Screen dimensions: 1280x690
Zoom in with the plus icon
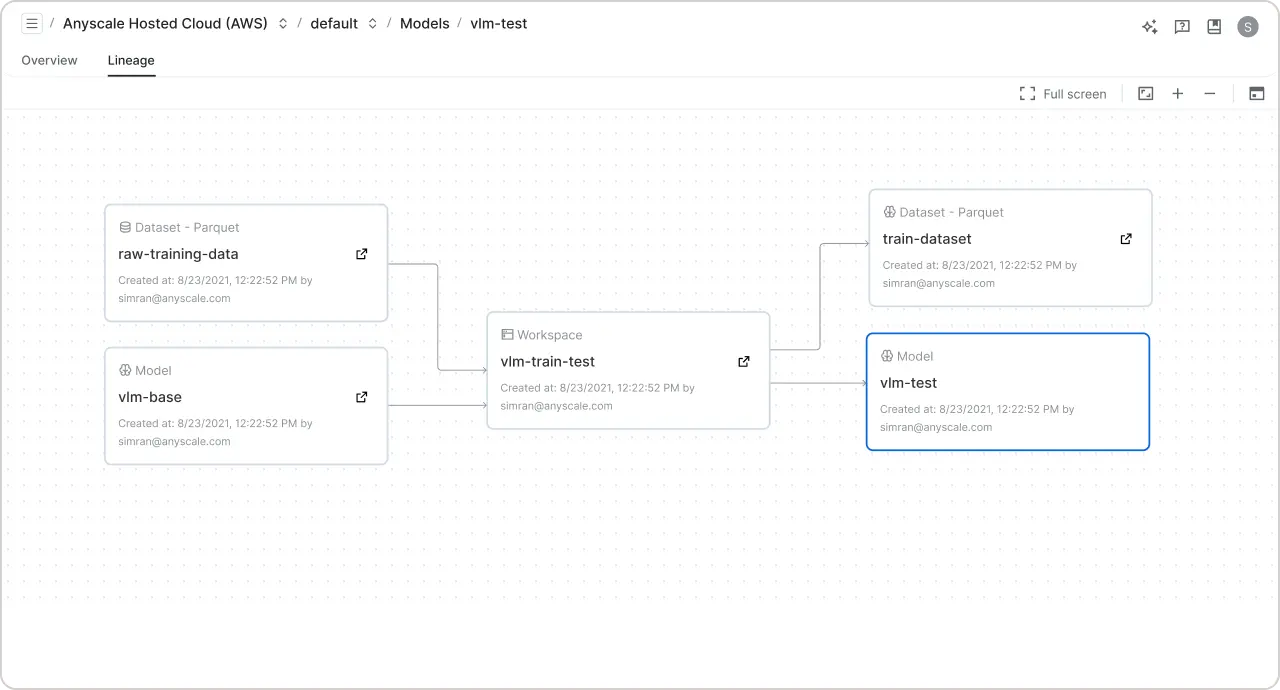tap(1178, 94)
